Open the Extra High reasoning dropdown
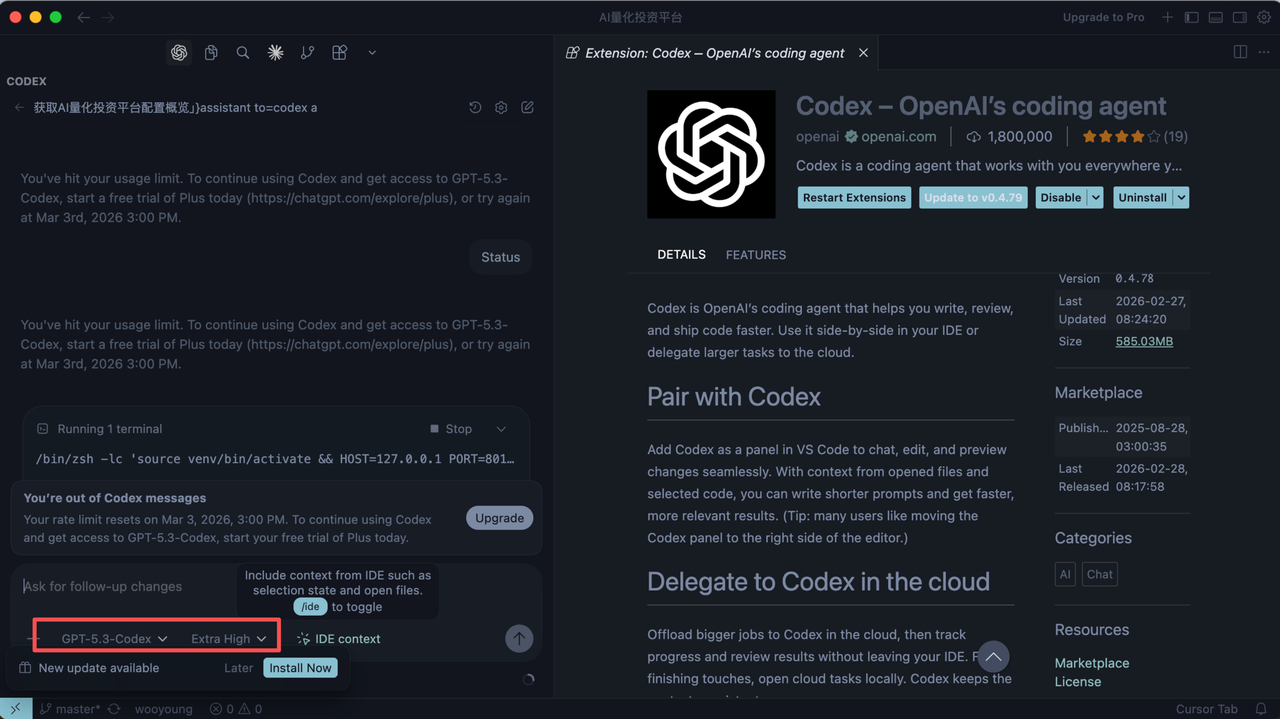The height and width of the screenshot is (719, 1280). [x=229, y=639]
